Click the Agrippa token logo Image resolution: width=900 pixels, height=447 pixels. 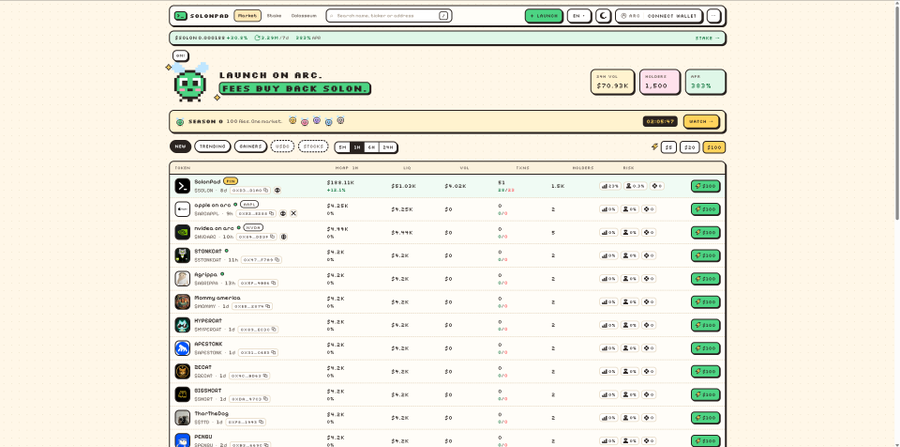(x=182, y=279)
